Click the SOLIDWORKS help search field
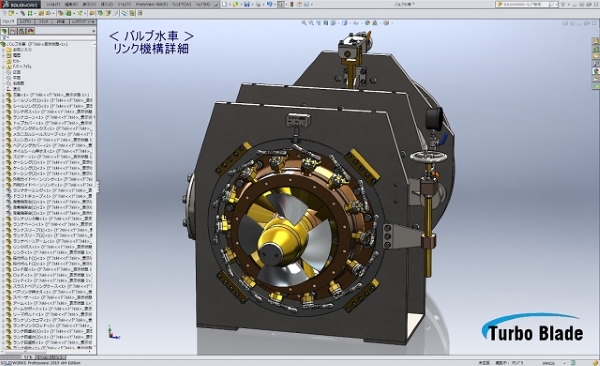Viewport: 600px width, 366px height. click(x=523, y=4)
